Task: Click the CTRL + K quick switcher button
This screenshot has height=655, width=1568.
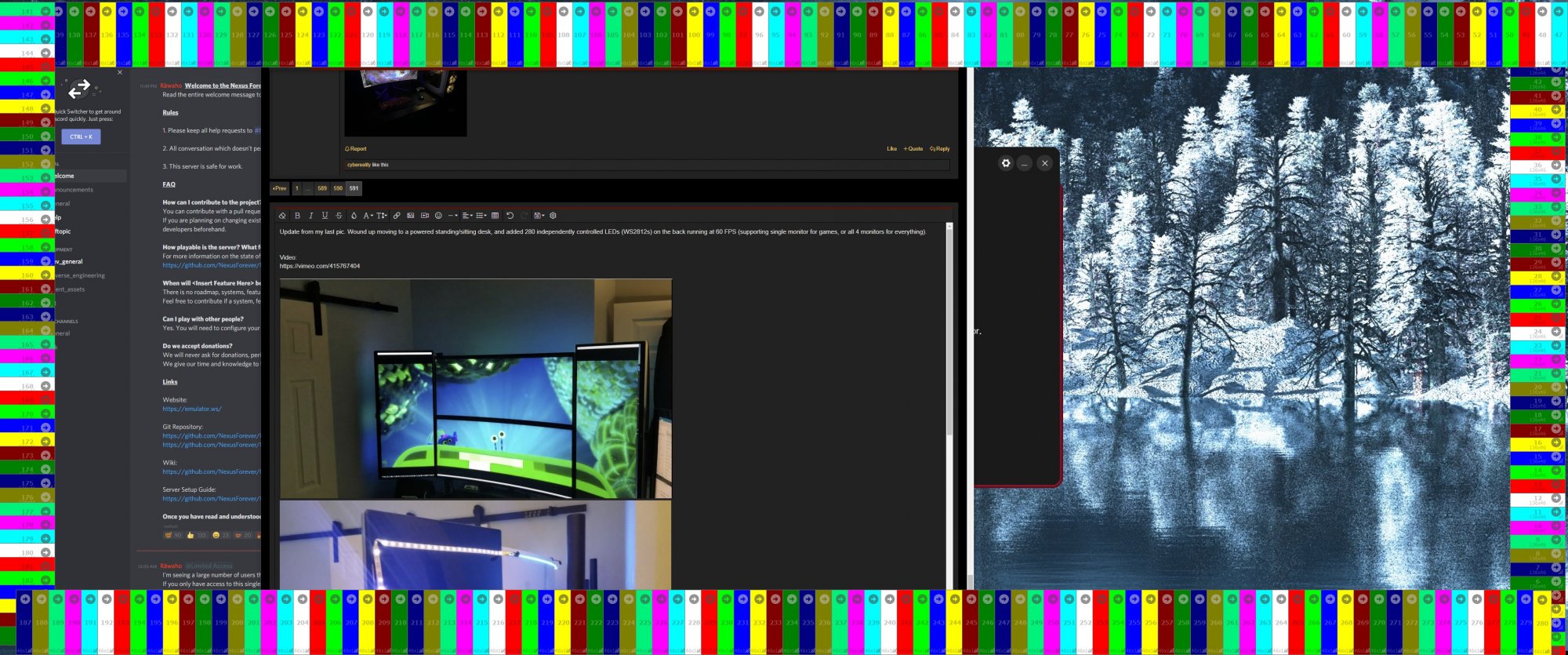Action: point(81,136)
